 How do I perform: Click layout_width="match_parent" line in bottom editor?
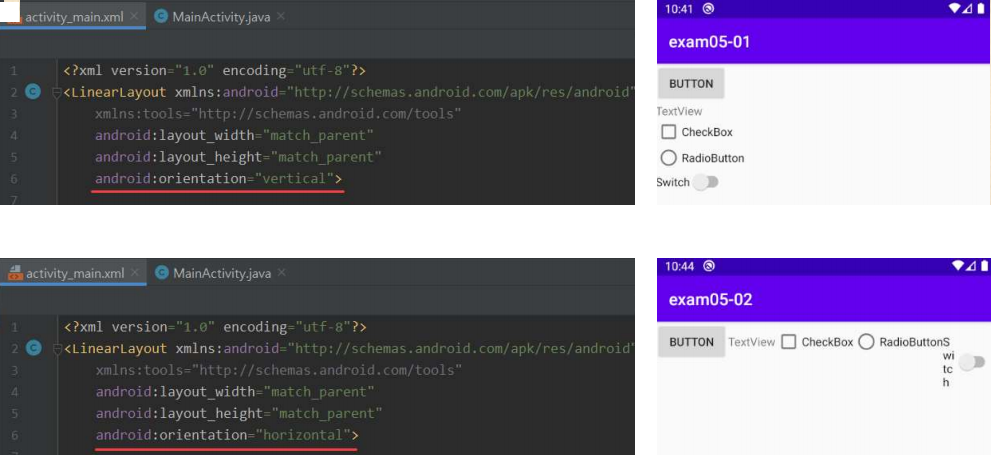(235, 392)
